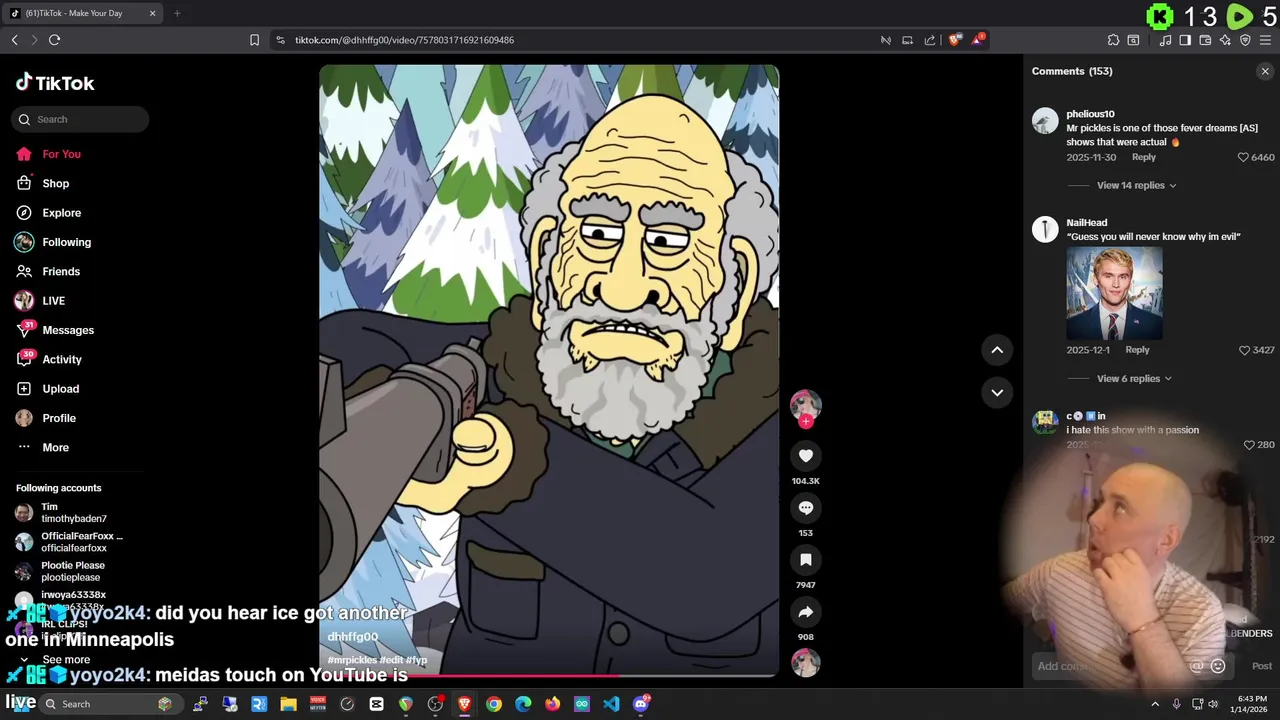
Task: Open Activity notifications
Action: coord(62,359)
